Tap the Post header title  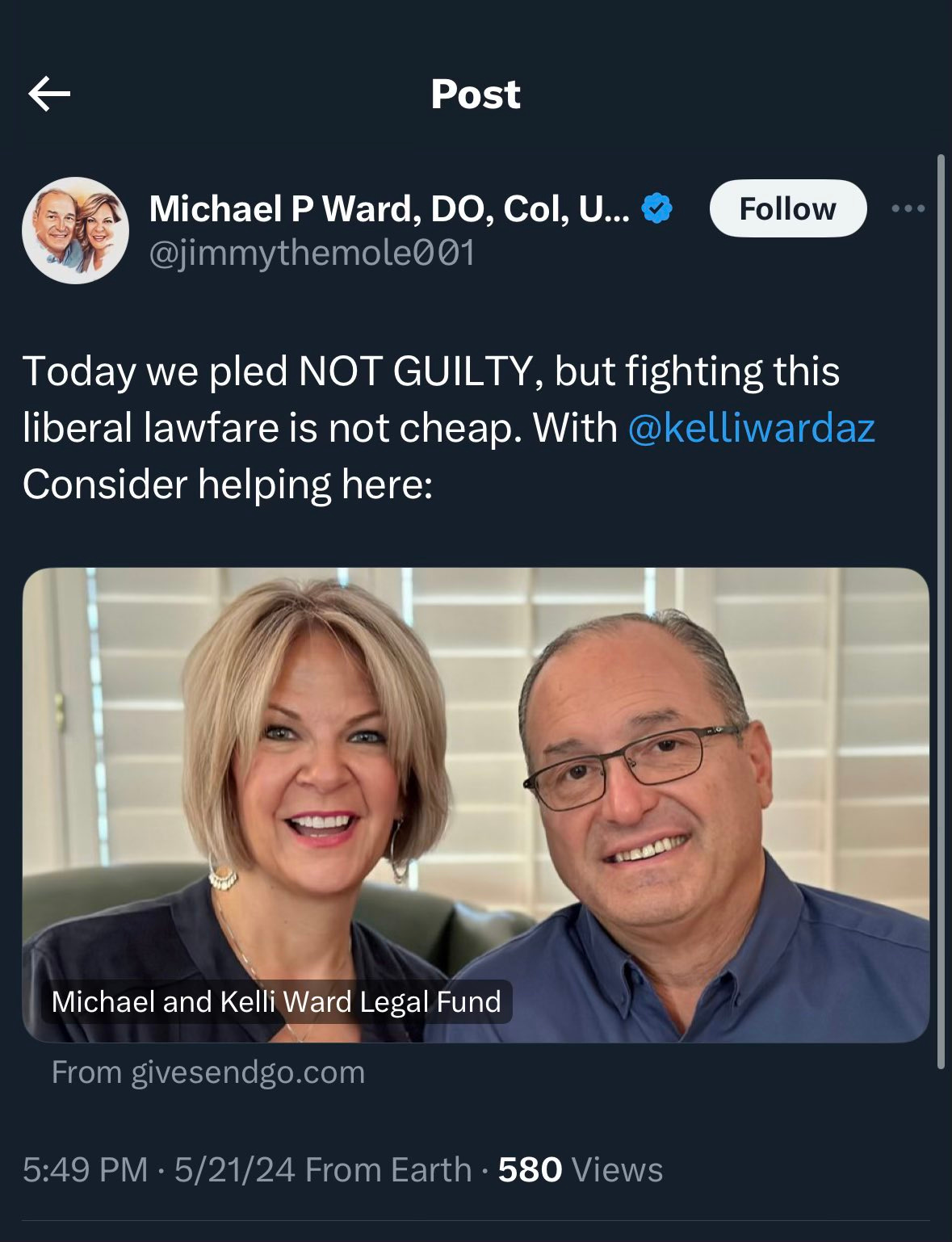pos(476,94)
